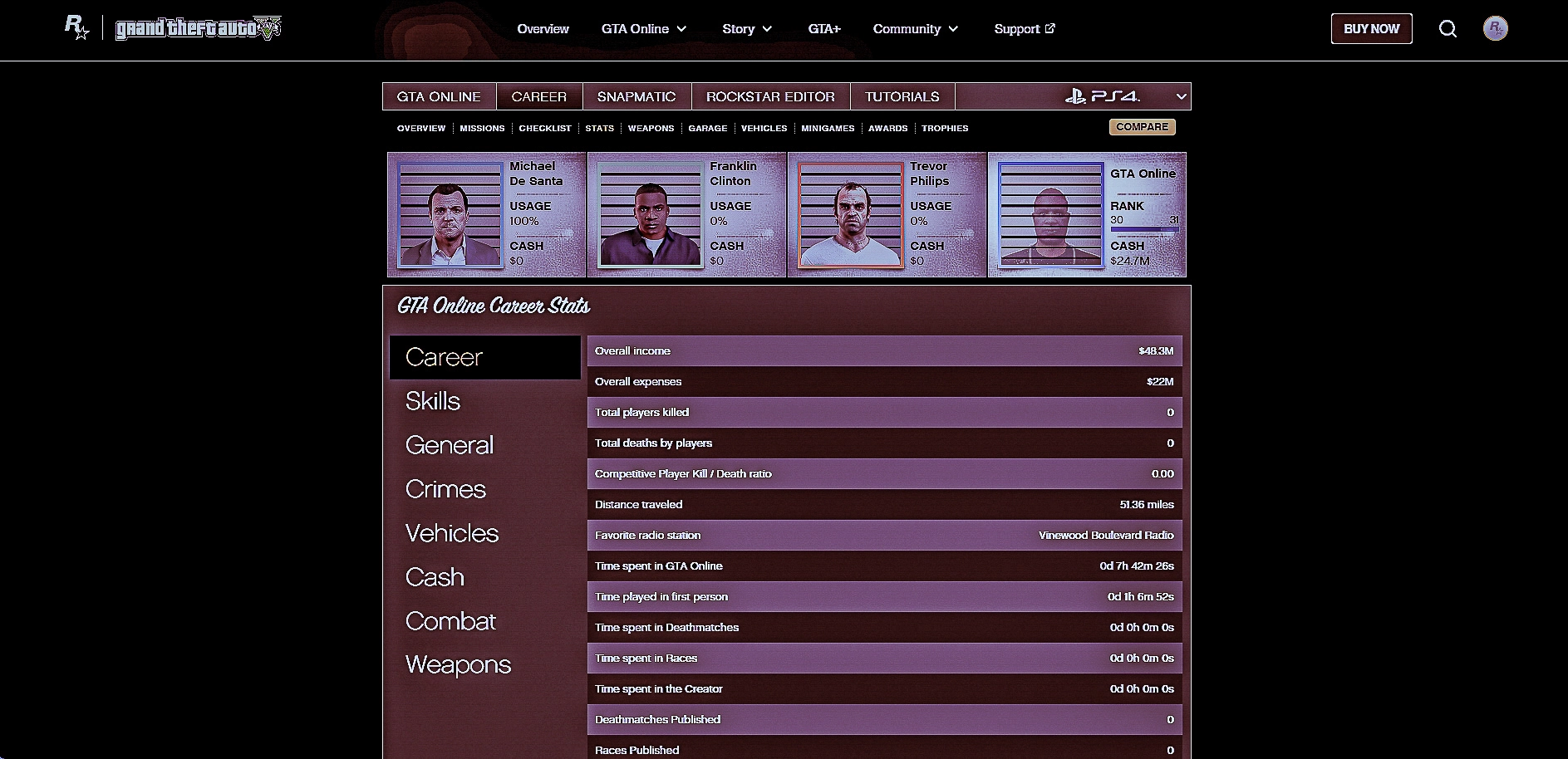Select the GTA Online character mugshot
Viewport: 1568px width, 759px height.
tap(1050, 215)
